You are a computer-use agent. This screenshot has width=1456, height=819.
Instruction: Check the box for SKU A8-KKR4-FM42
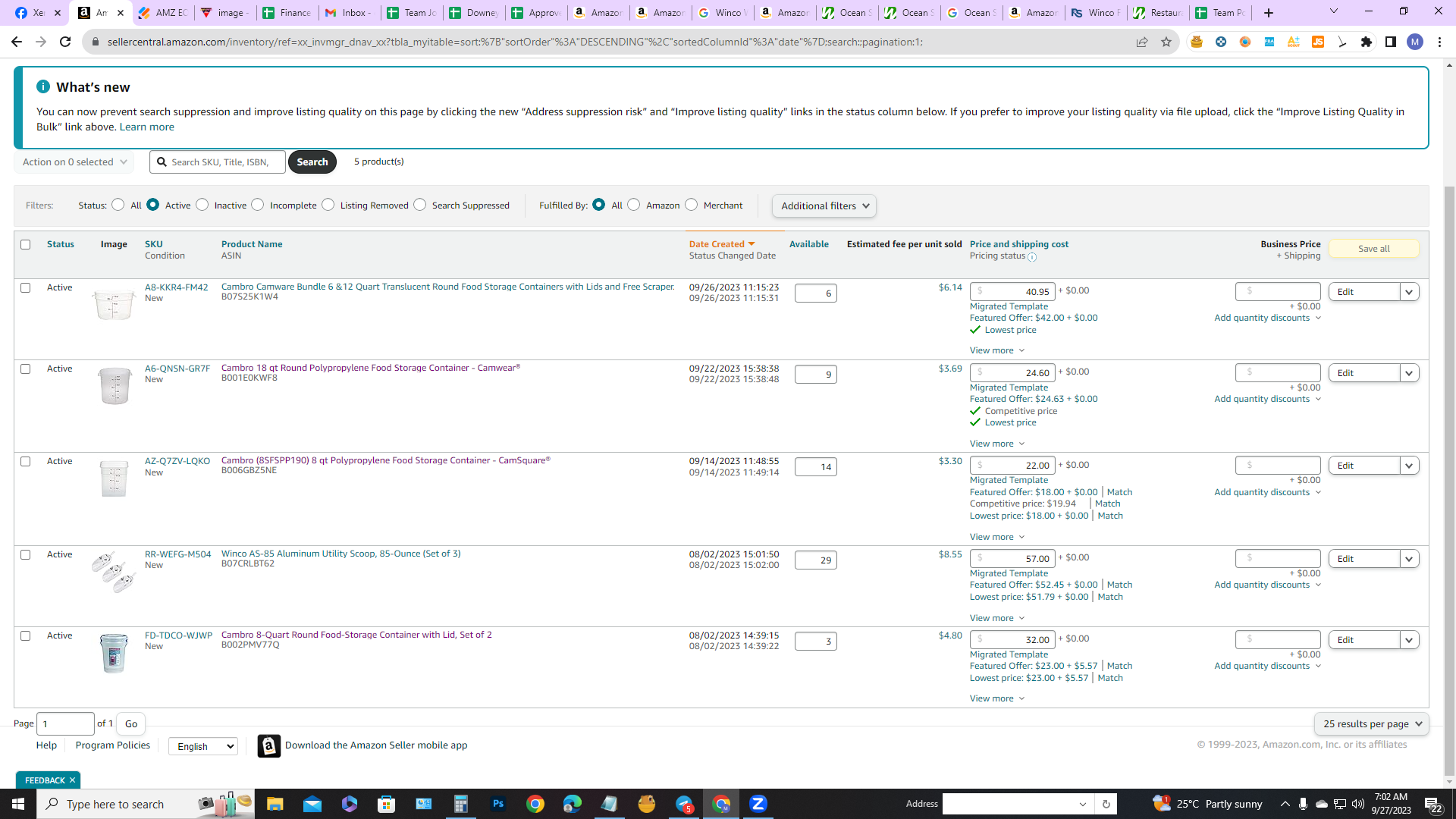pyautogui.click(x=26, y=288)
